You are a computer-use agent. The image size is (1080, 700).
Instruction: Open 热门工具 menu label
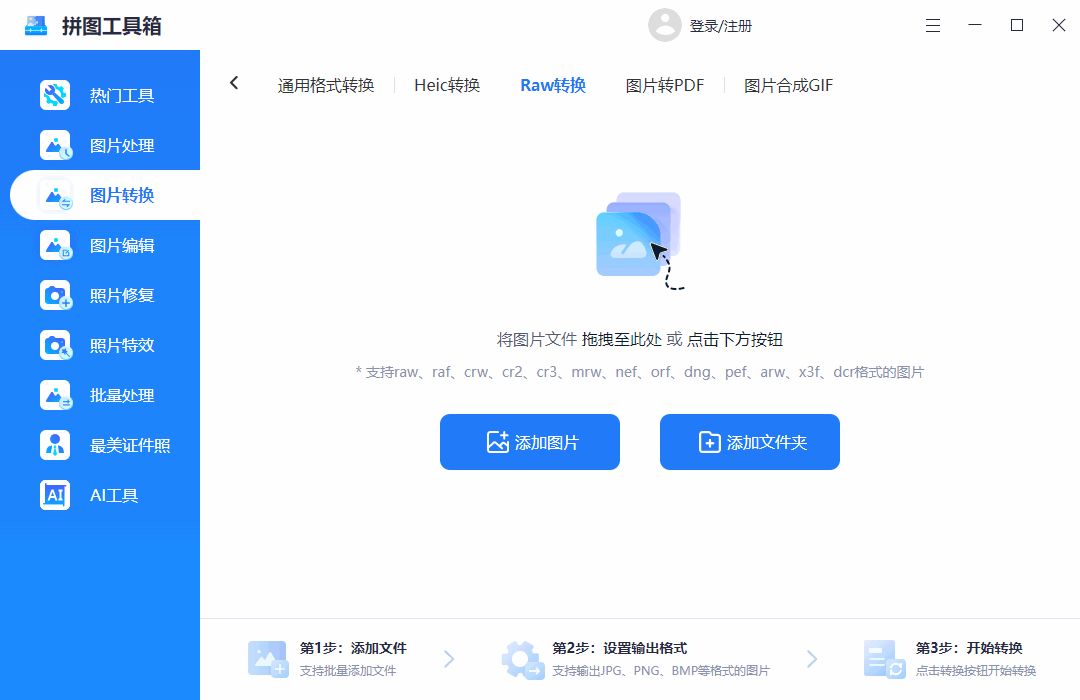click(x=122, y=95)
